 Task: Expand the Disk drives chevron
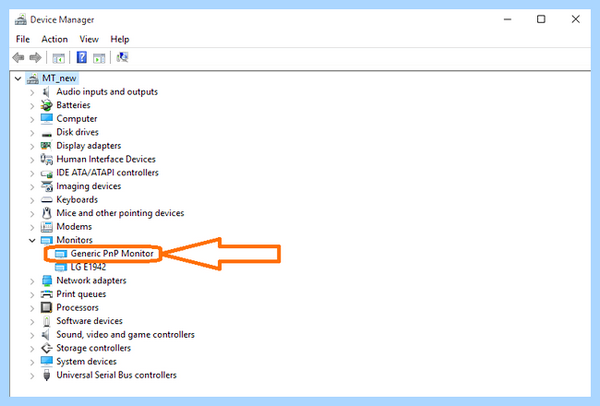32,133
